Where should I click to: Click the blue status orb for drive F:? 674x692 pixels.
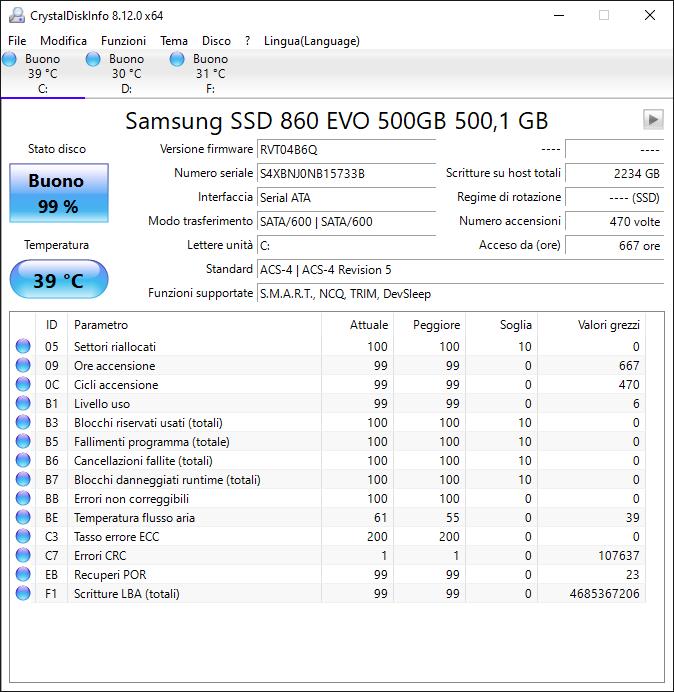pos(177,59)
